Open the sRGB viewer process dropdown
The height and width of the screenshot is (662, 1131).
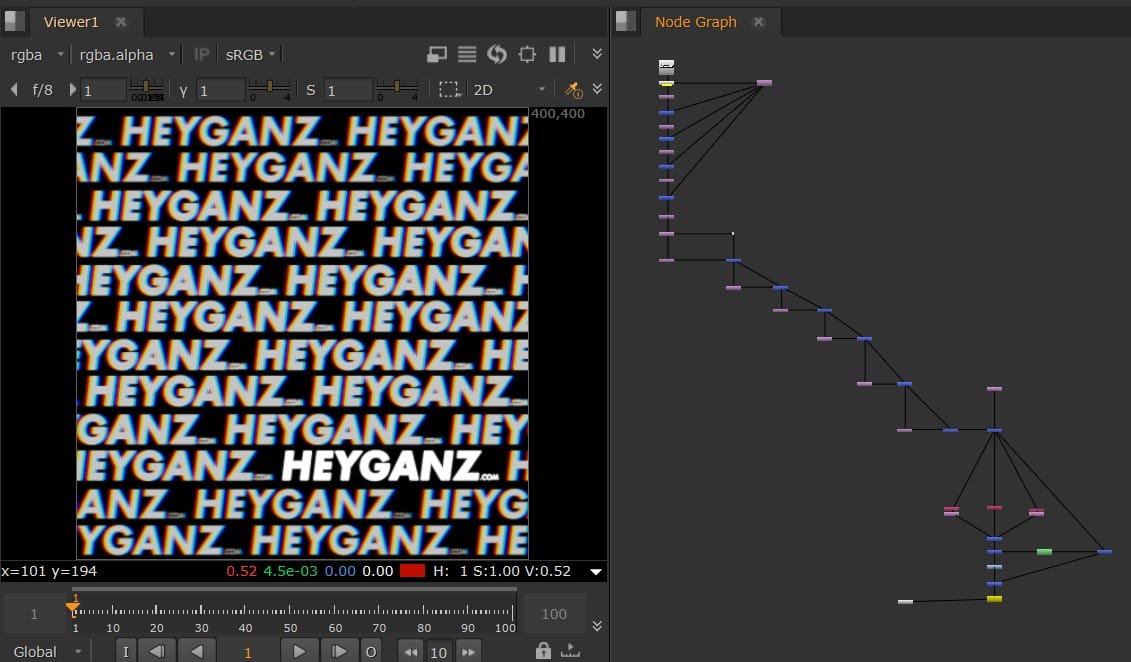251,55
